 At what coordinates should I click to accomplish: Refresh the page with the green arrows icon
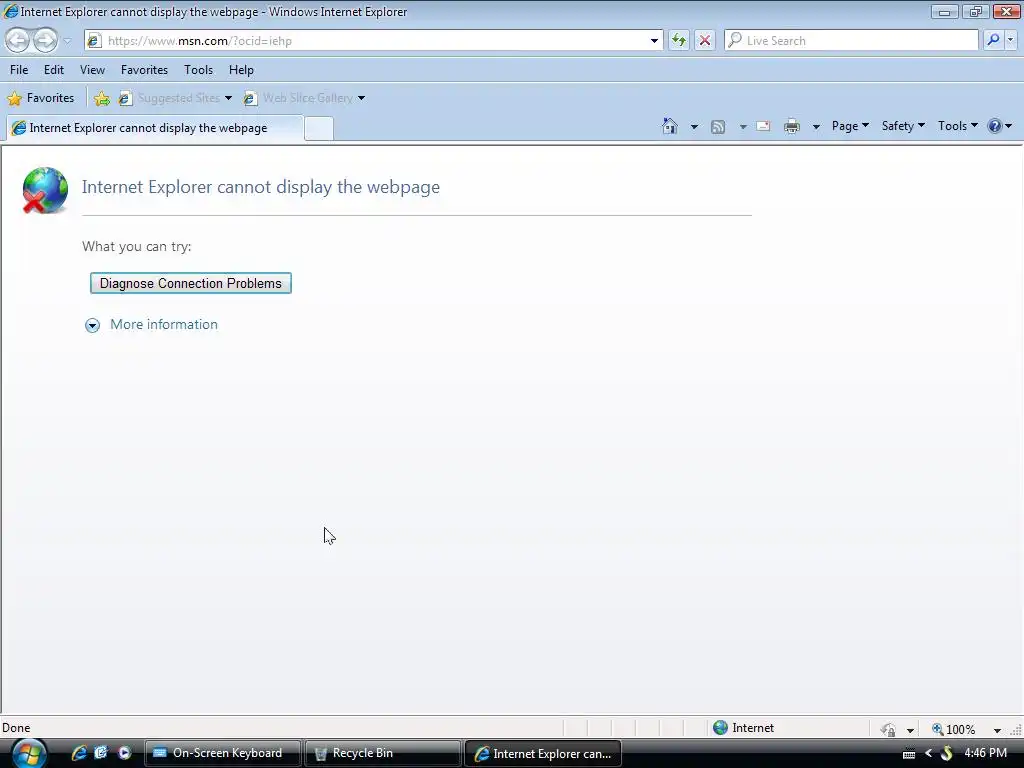click(679, 40)
